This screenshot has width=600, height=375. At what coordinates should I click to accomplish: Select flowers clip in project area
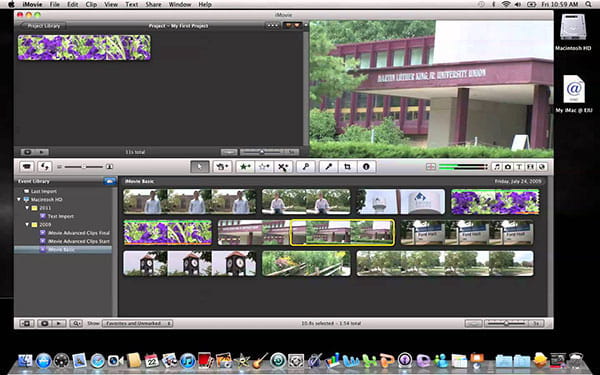[84, 47]
